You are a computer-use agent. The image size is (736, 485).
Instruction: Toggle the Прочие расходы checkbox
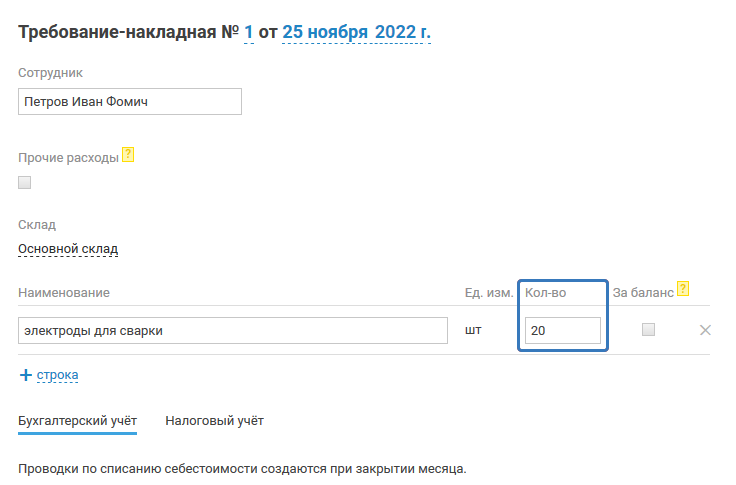[x=25, y=182]
